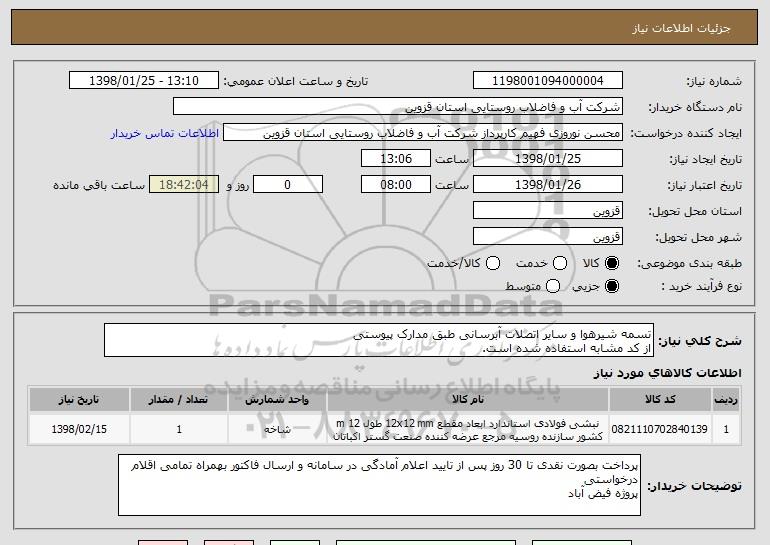The image size is (770, 545).
Task: Select the کالا/خدمت radio button
Action: 493,263
